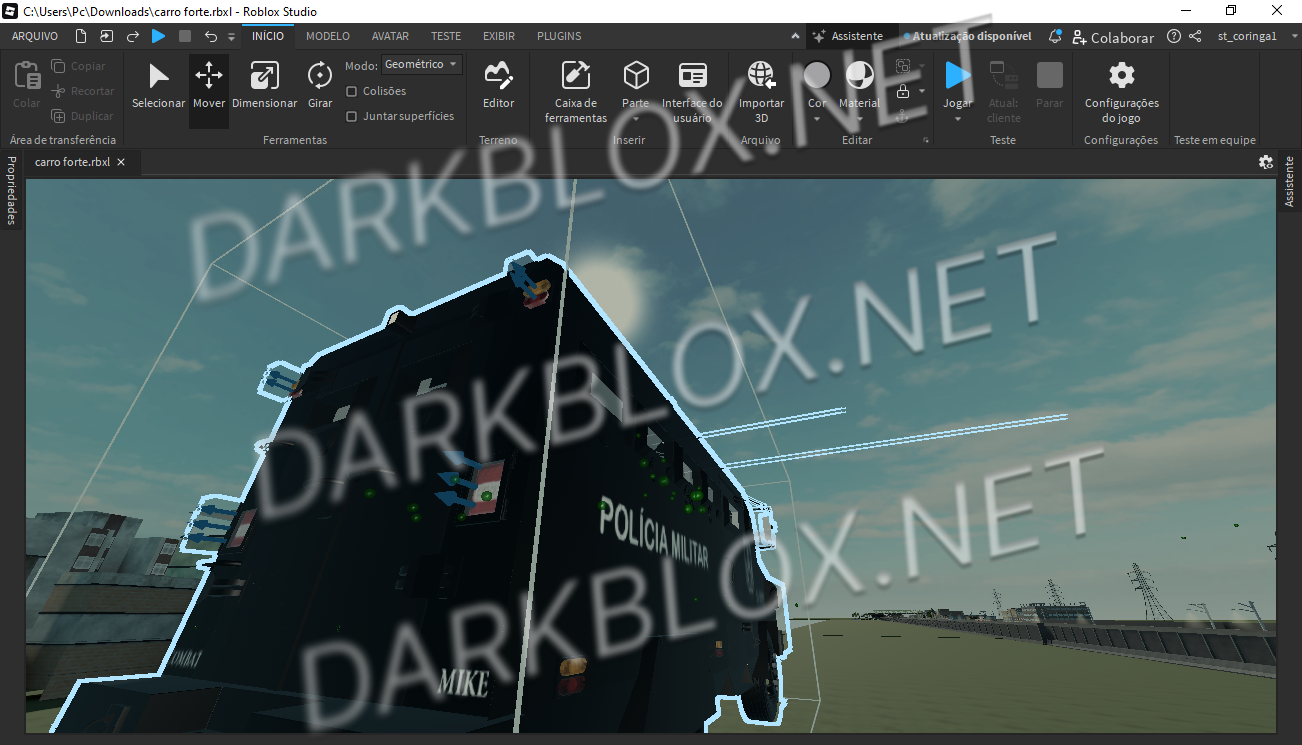The width and height of the screenshot is (1302, 745).
Task: Insert a Parte using the cube icon
Action: tap(636, 76)
